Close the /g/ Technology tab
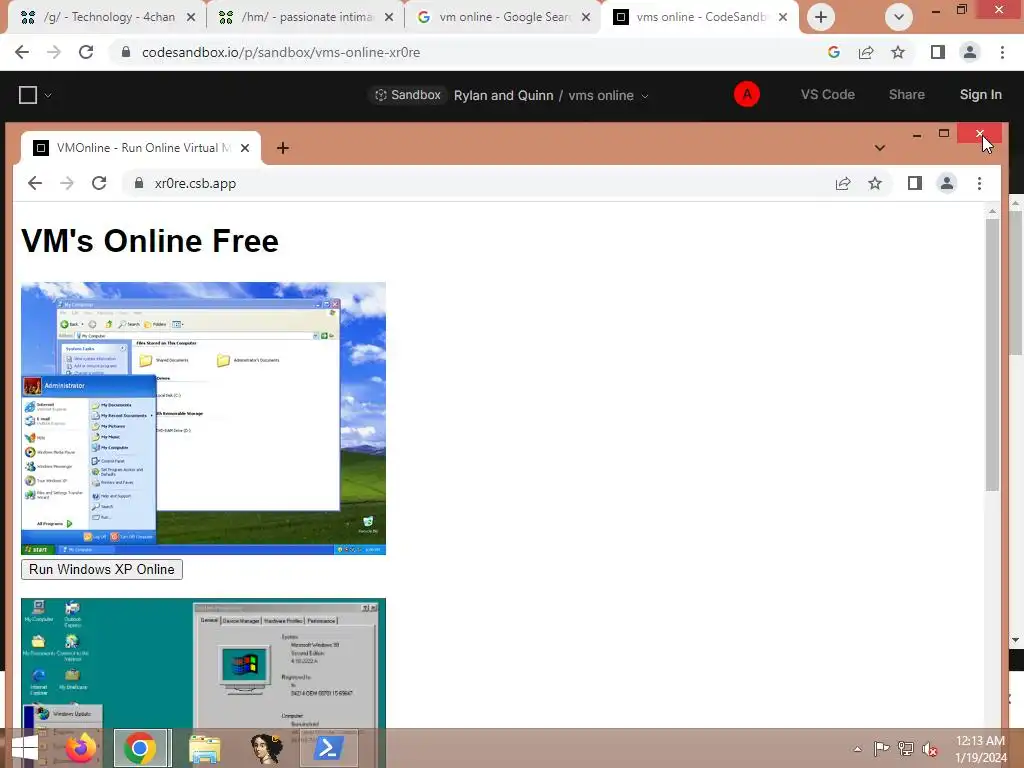Viewport: 1024px width, 768px height. [191, 17]
